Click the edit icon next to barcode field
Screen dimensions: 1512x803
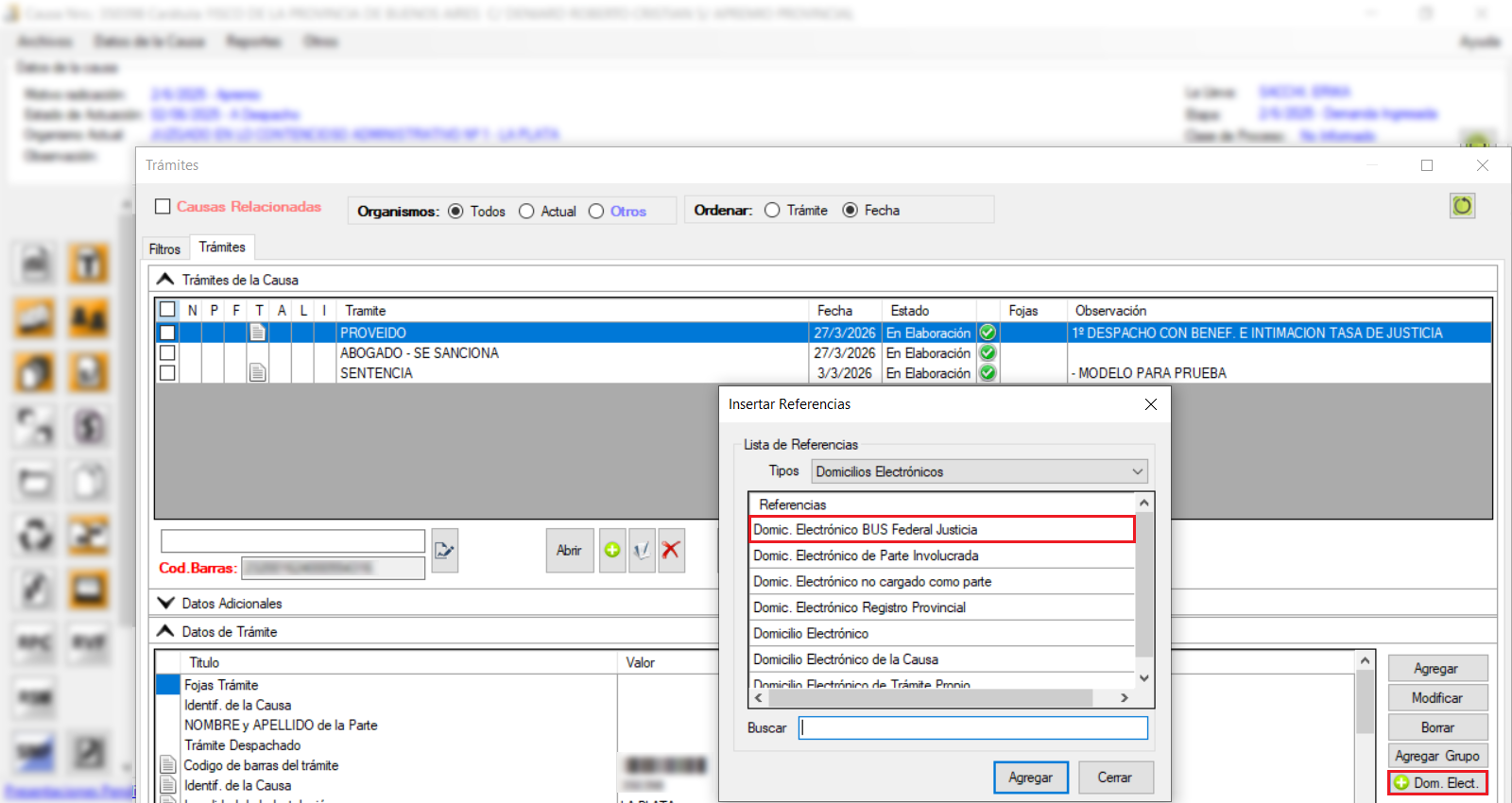click(x=444, y=550)
